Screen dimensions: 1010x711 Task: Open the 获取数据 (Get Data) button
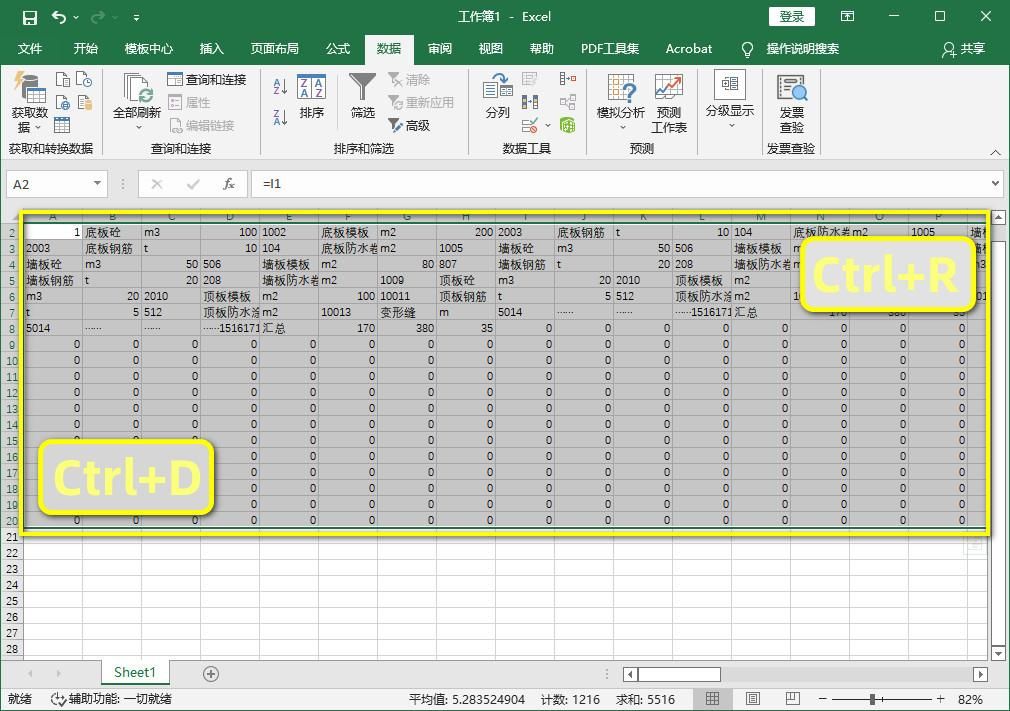pos(30,103)
